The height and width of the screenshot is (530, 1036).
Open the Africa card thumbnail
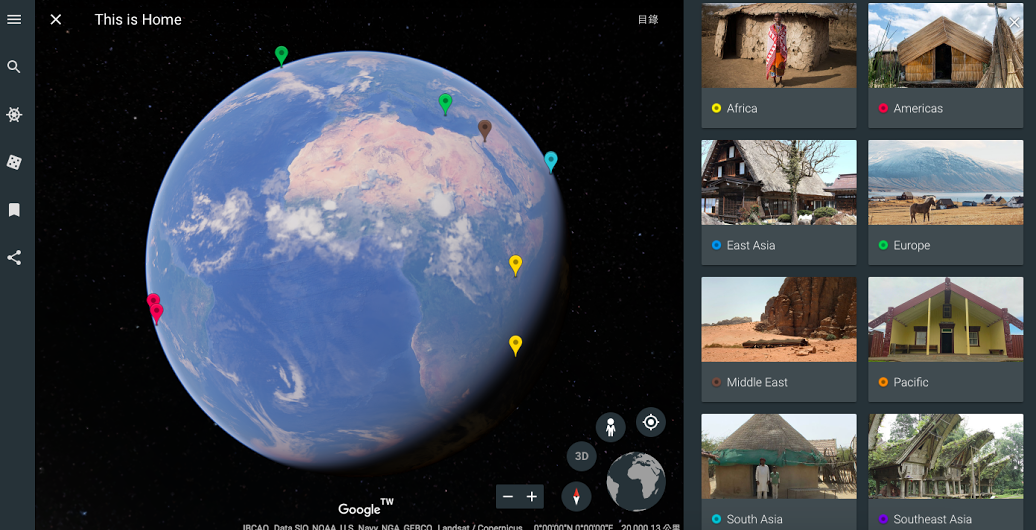pyautogui.click(x=779, y=46)
